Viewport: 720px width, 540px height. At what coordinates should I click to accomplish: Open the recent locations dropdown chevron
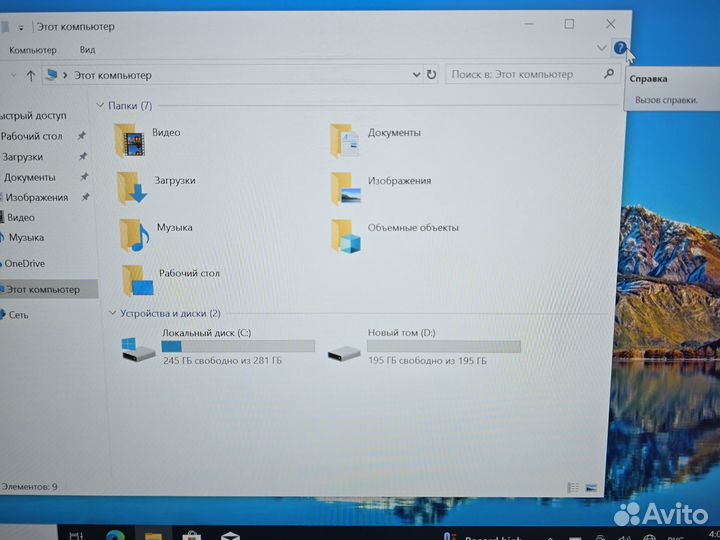point(13,75)
